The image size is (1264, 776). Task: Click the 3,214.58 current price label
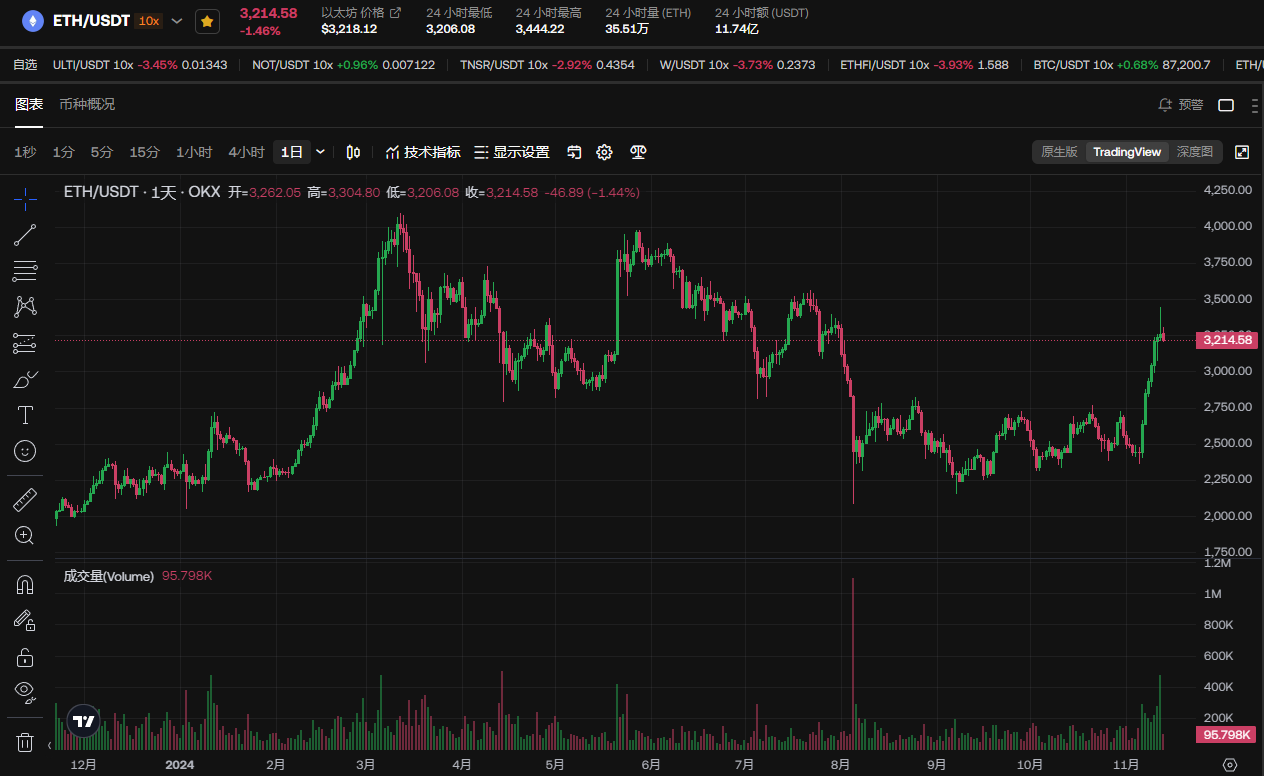coord(1227,340)
